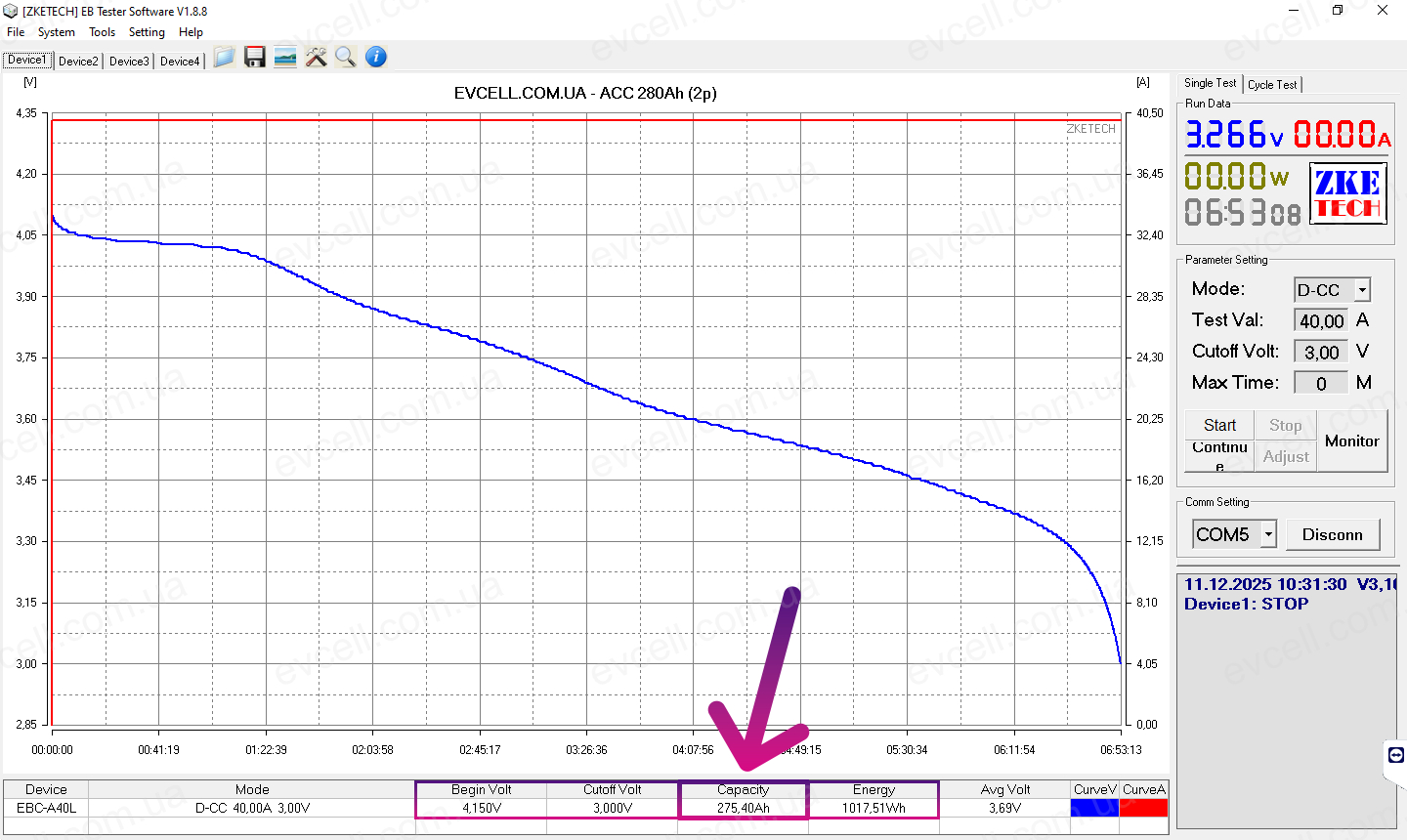Click the save-as-image picture icon
1407x840 pixels.
pos(285,58)
